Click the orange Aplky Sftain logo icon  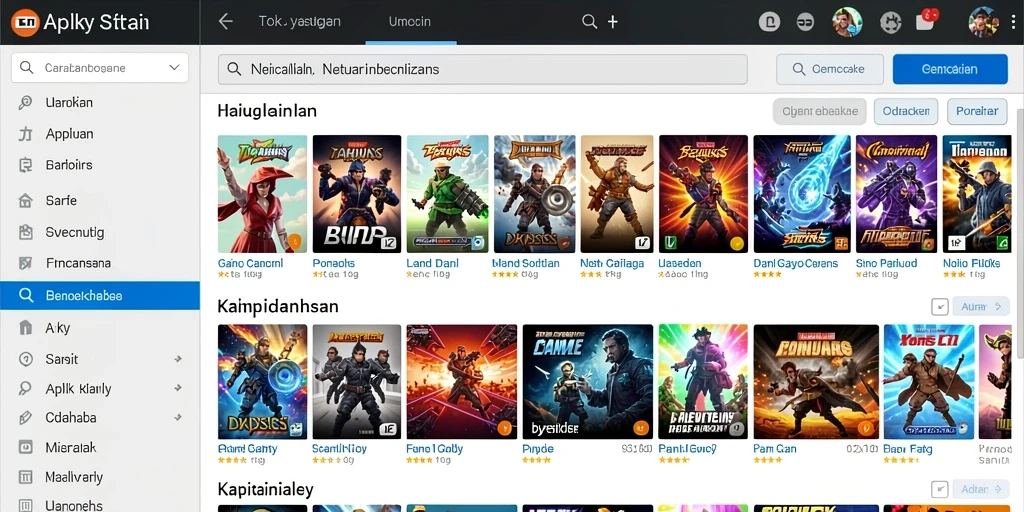pyautogui.click(x=25, y=22)
